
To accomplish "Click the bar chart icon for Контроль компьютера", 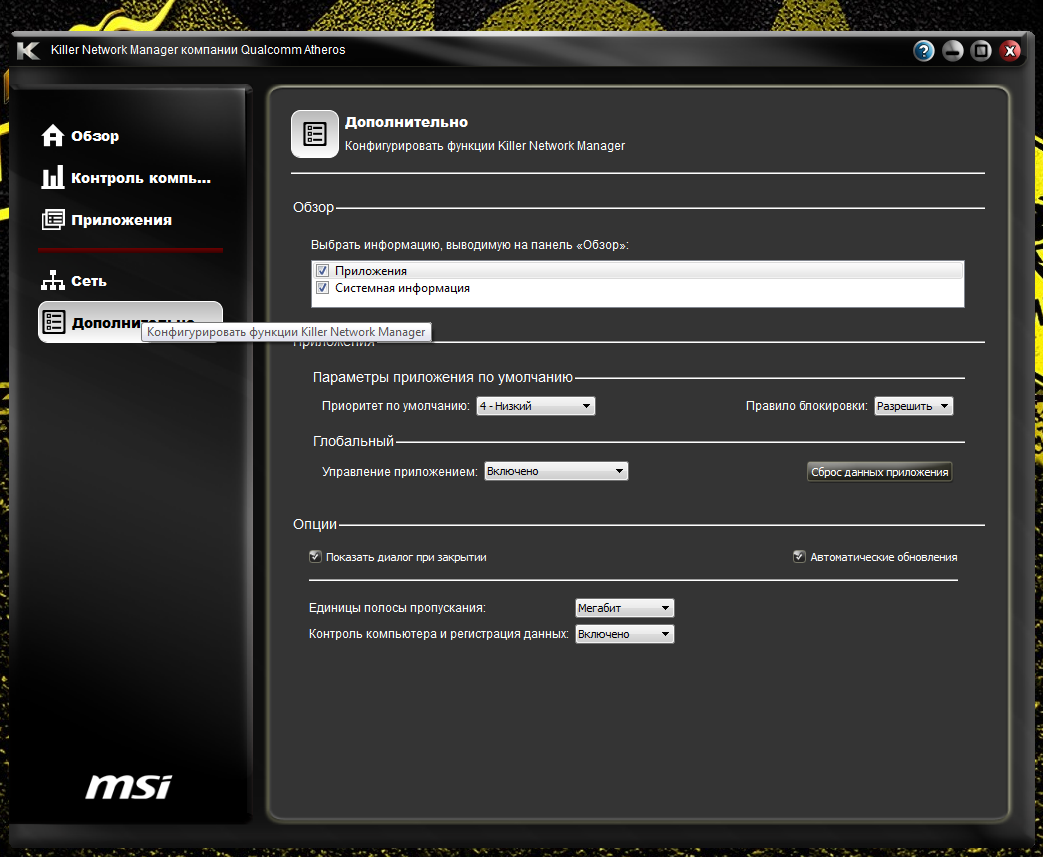I will pyautogui.click(x=53, y=178).
